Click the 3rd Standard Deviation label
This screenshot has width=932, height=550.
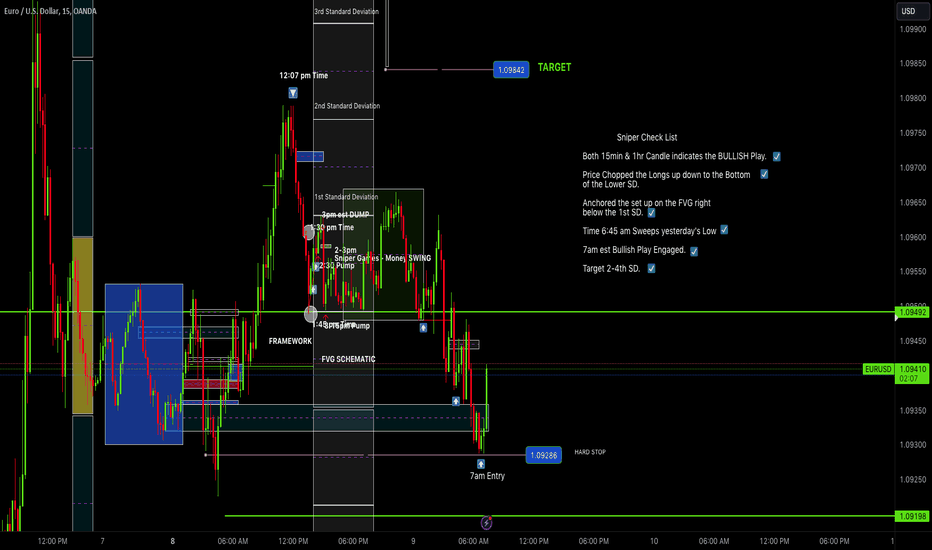[x=347, y=11]
